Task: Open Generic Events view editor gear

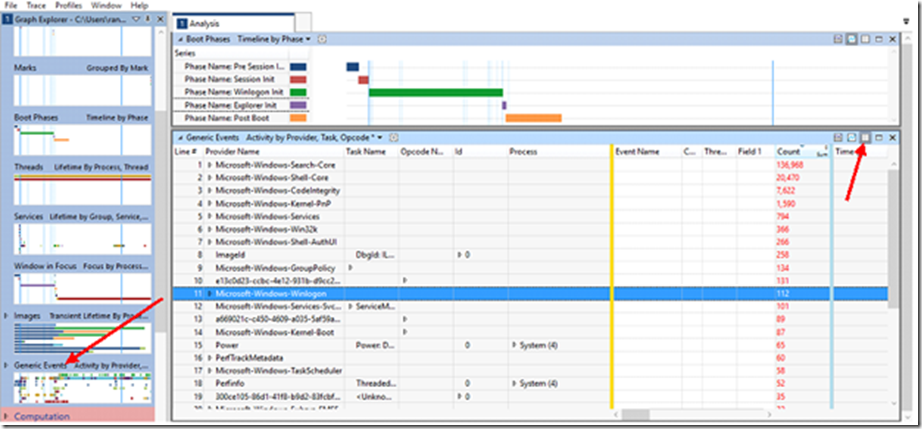Action: click(393, 138)
